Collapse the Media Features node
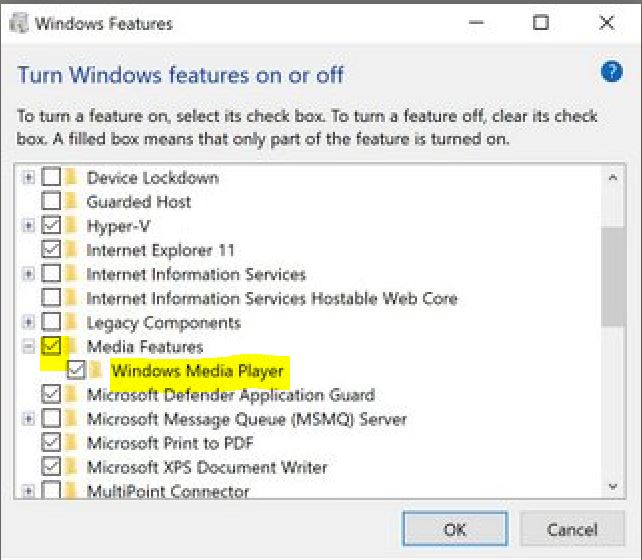The height and width of the screenshot is (560, 642). pos(28,347)
